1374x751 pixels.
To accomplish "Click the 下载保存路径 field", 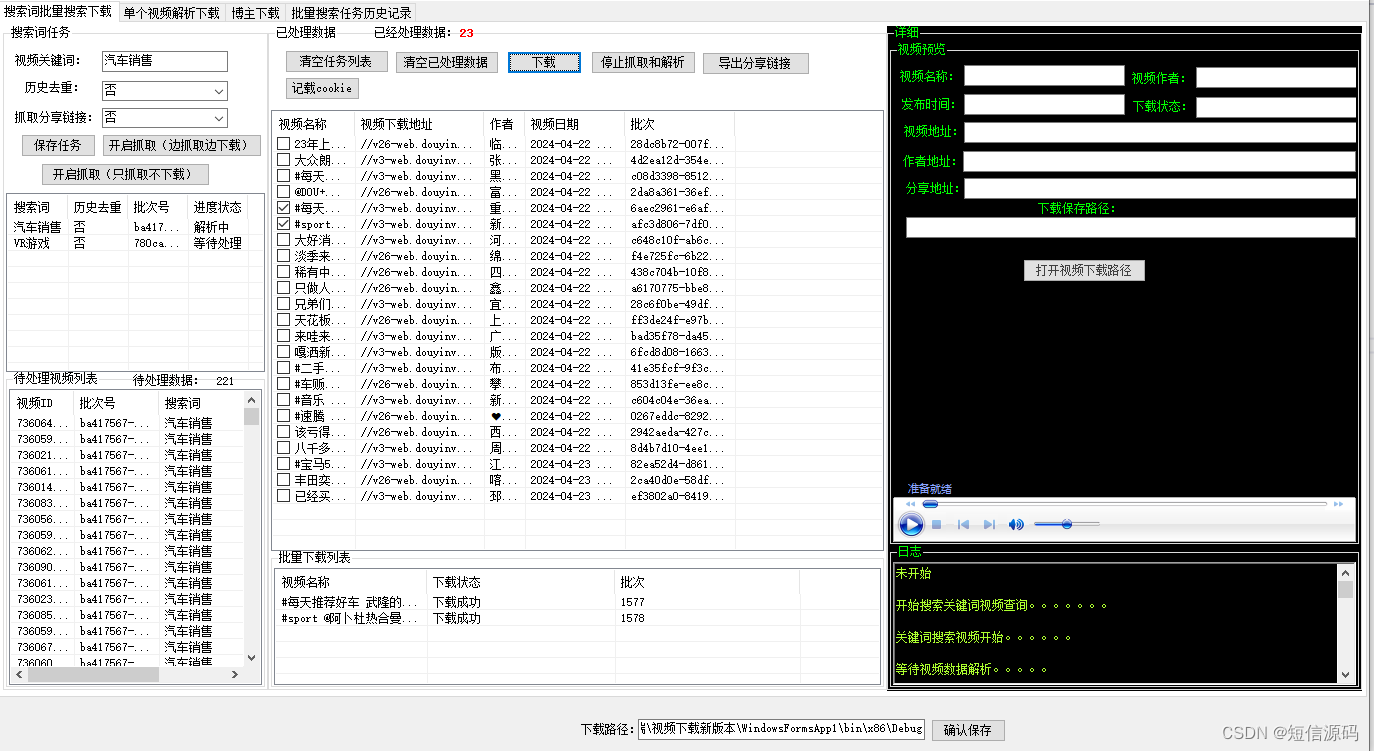I will (x=1131, y=227).
